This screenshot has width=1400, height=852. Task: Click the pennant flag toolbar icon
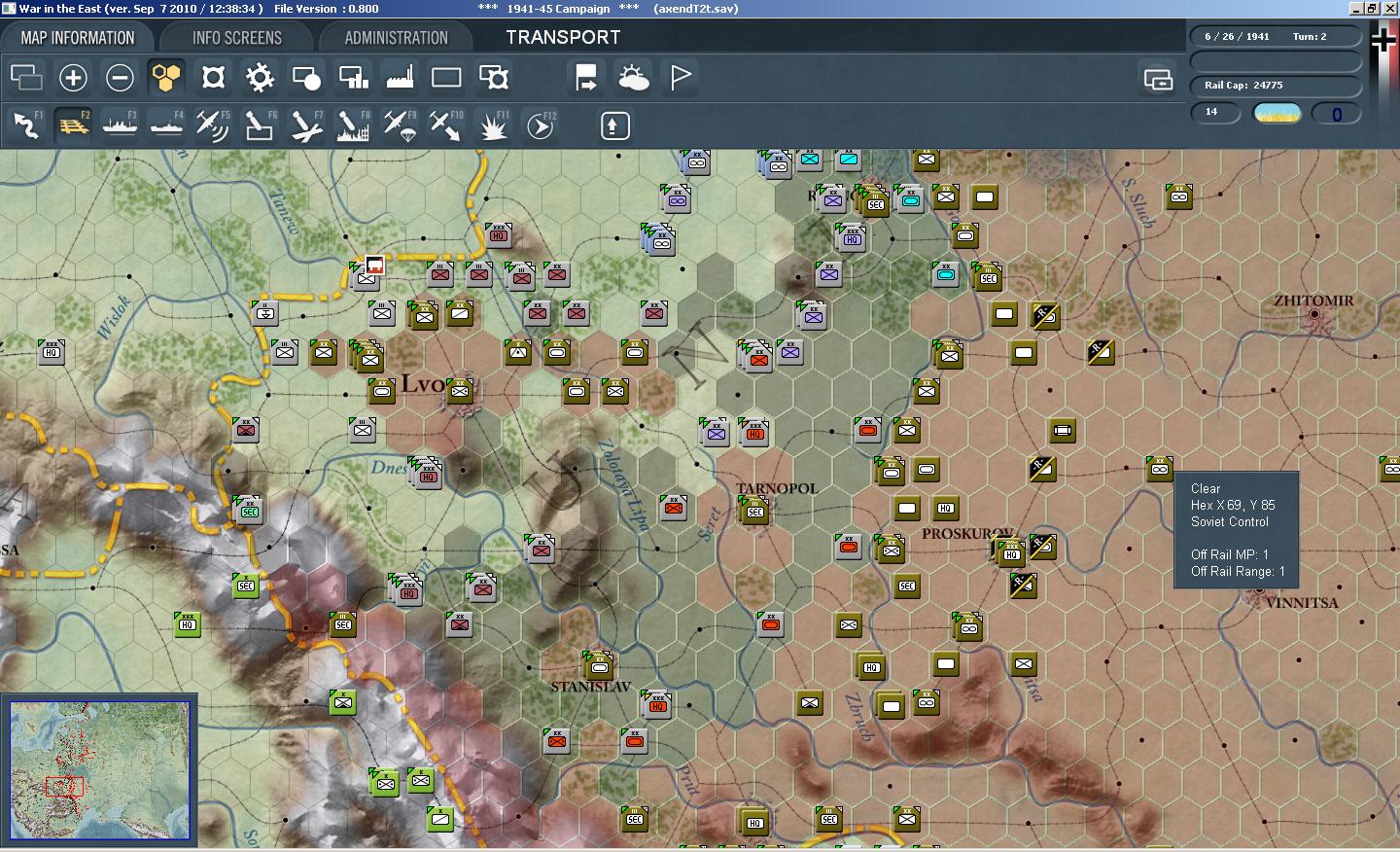pos(681,78)
